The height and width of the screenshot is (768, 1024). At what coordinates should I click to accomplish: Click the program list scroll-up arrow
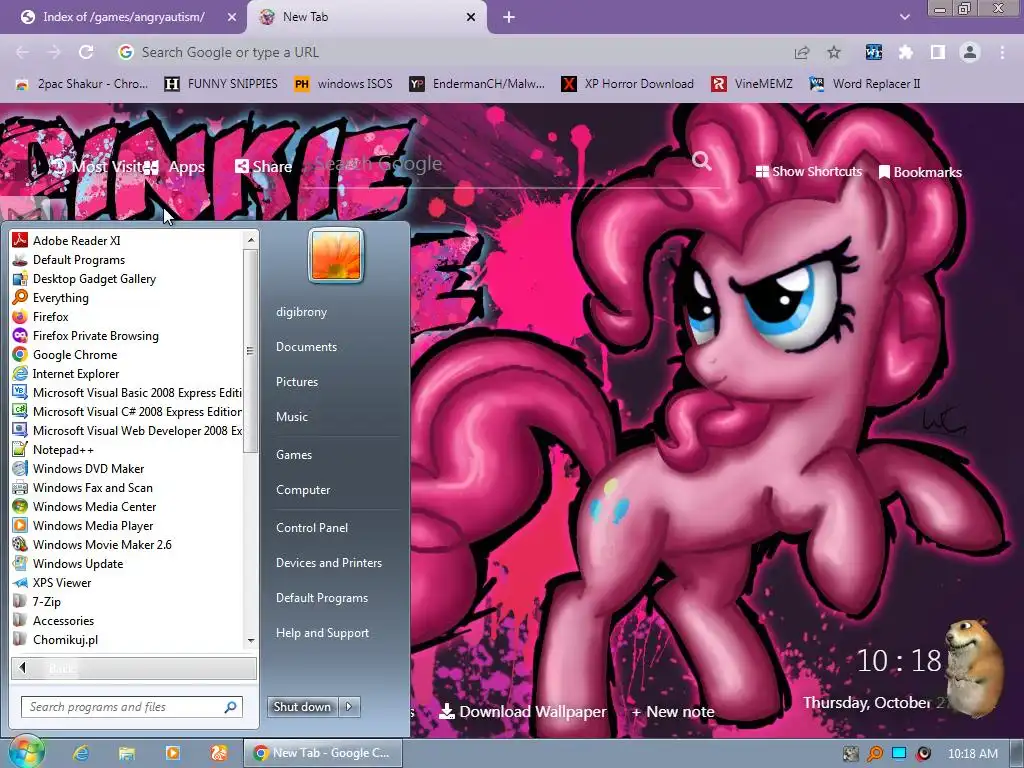pos(251,240)
